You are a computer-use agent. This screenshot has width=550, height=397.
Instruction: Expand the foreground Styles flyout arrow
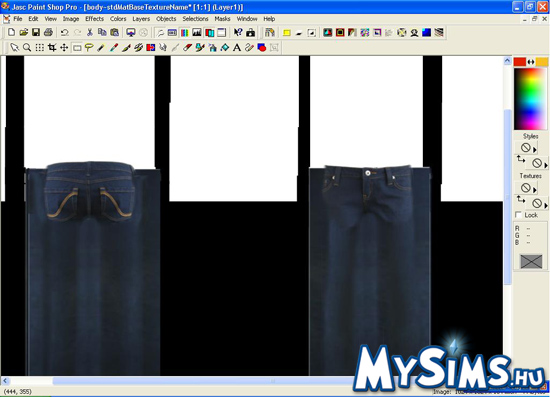tap(535, 149)
